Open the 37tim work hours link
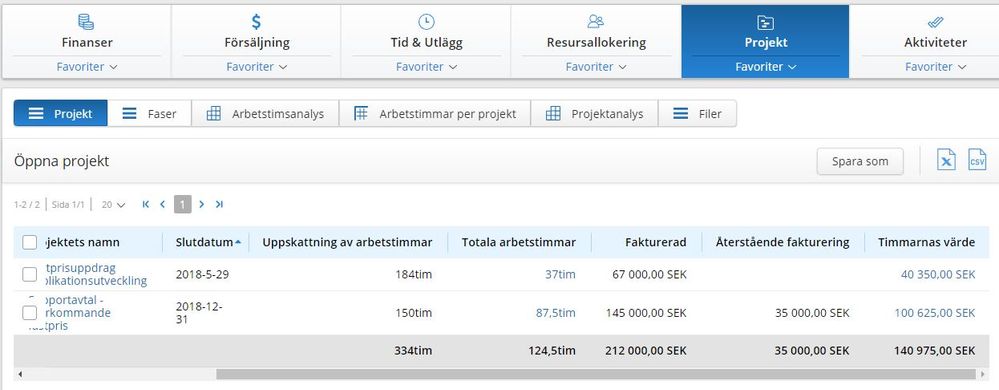Image resolution: width=999 pixels, height=390 pixels. (560, 275)
